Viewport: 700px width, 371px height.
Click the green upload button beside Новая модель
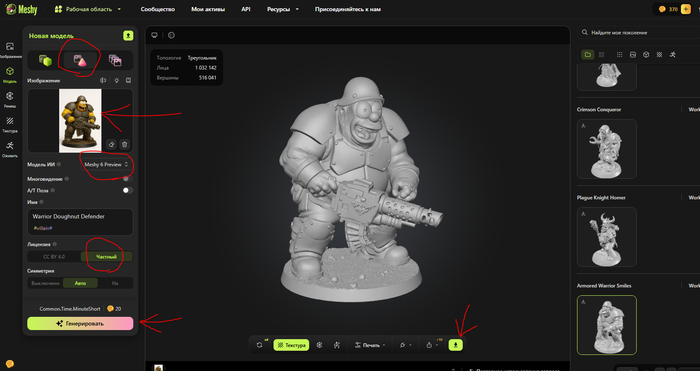point(128,36)
